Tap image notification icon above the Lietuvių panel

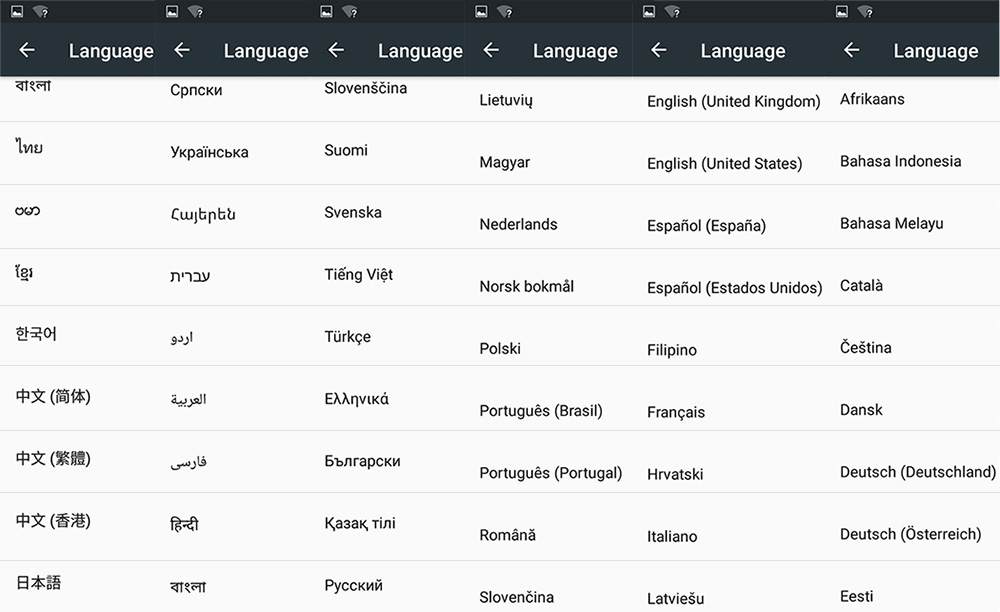481,12
